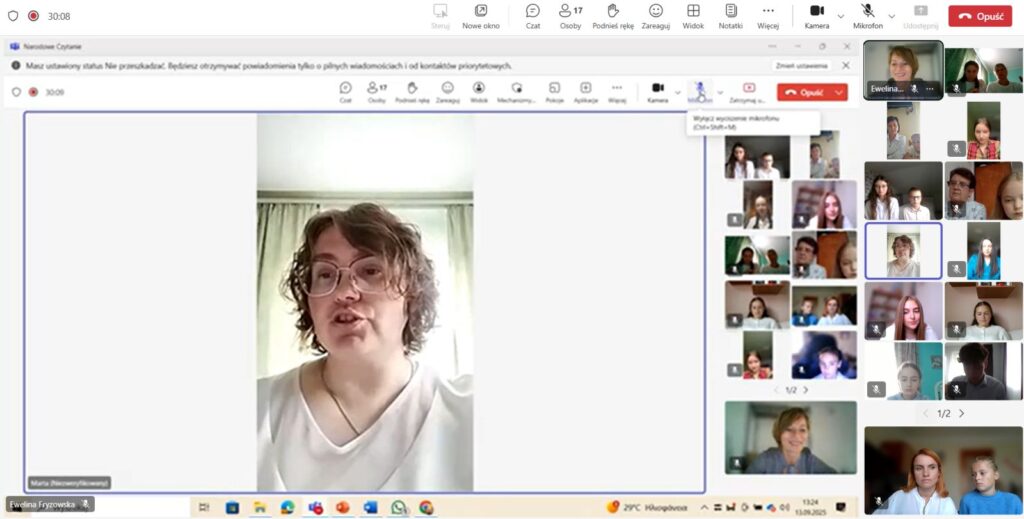Expand microphone options arrow beside top Mikrofon
Screen dimensions: 1024x519
coord(892,16)
